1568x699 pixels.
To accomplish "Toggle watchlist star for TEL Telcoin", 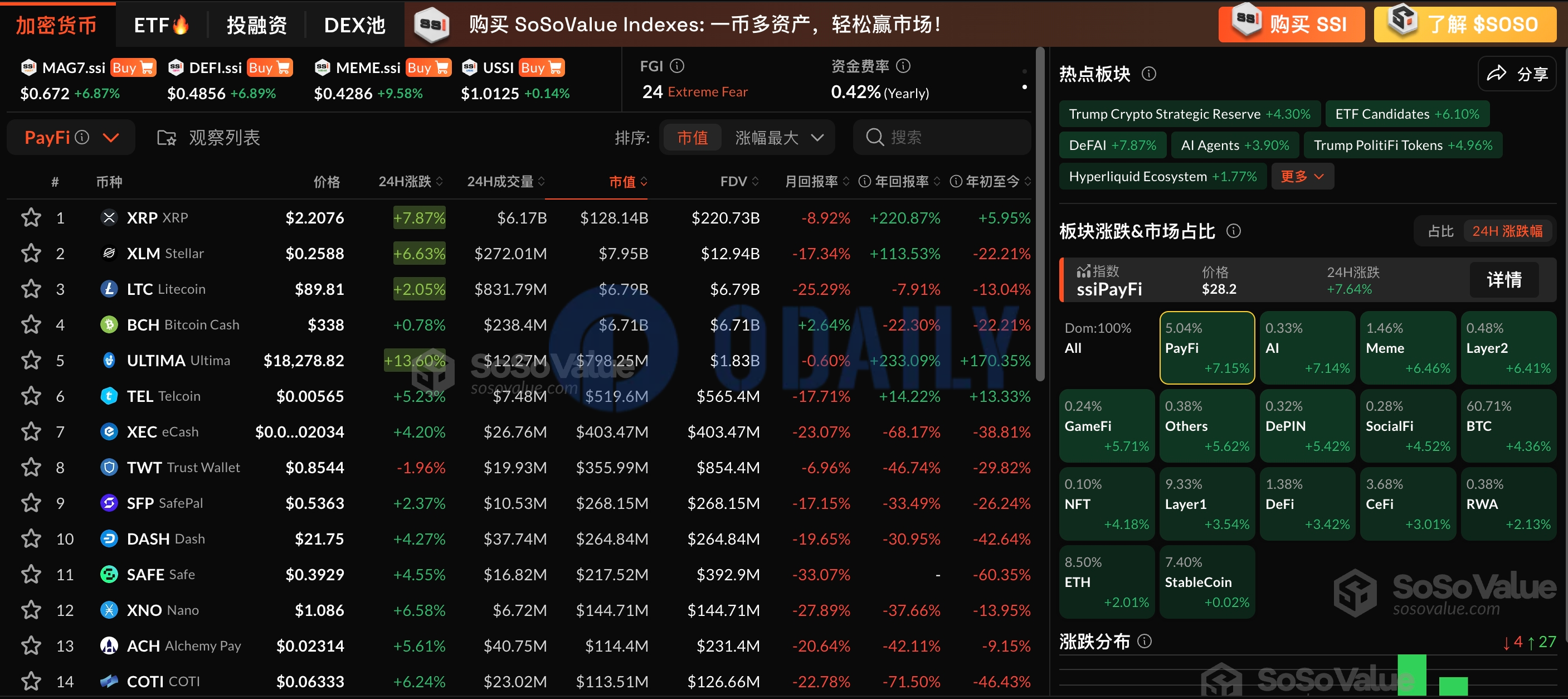I will pyautogui.click(x=31, y=396).
